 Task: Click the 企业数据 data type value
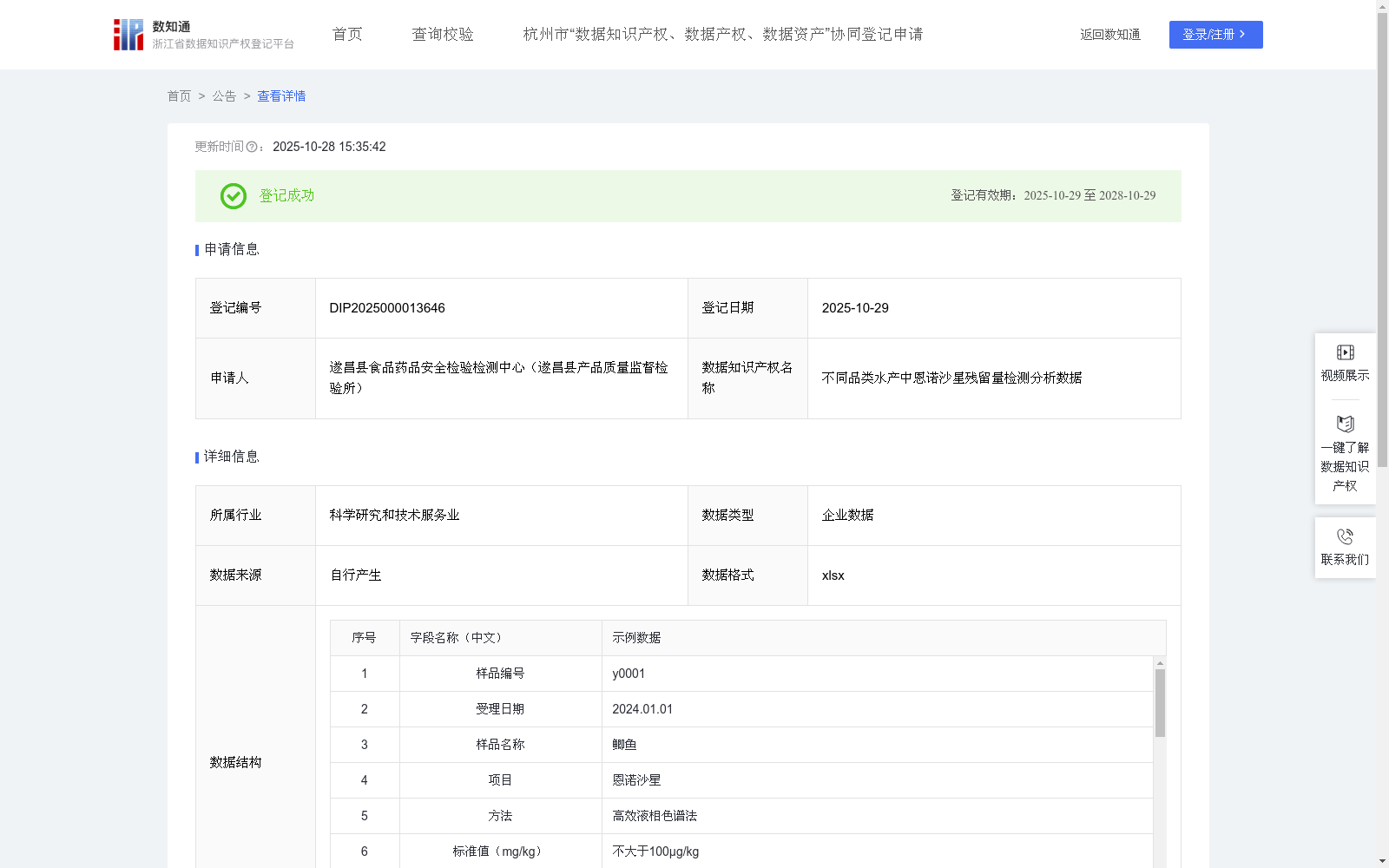(847, 515)
